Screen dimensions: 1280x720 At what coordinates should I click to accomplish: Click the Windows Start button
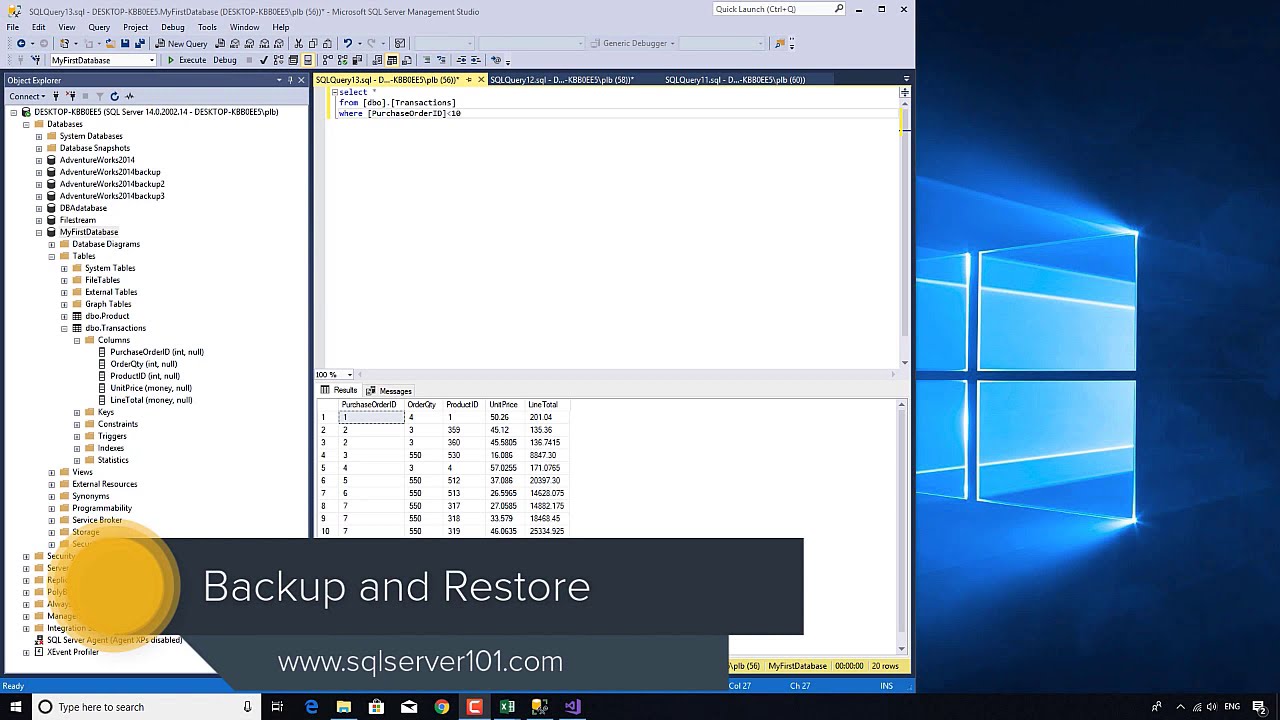click(15, 707)
